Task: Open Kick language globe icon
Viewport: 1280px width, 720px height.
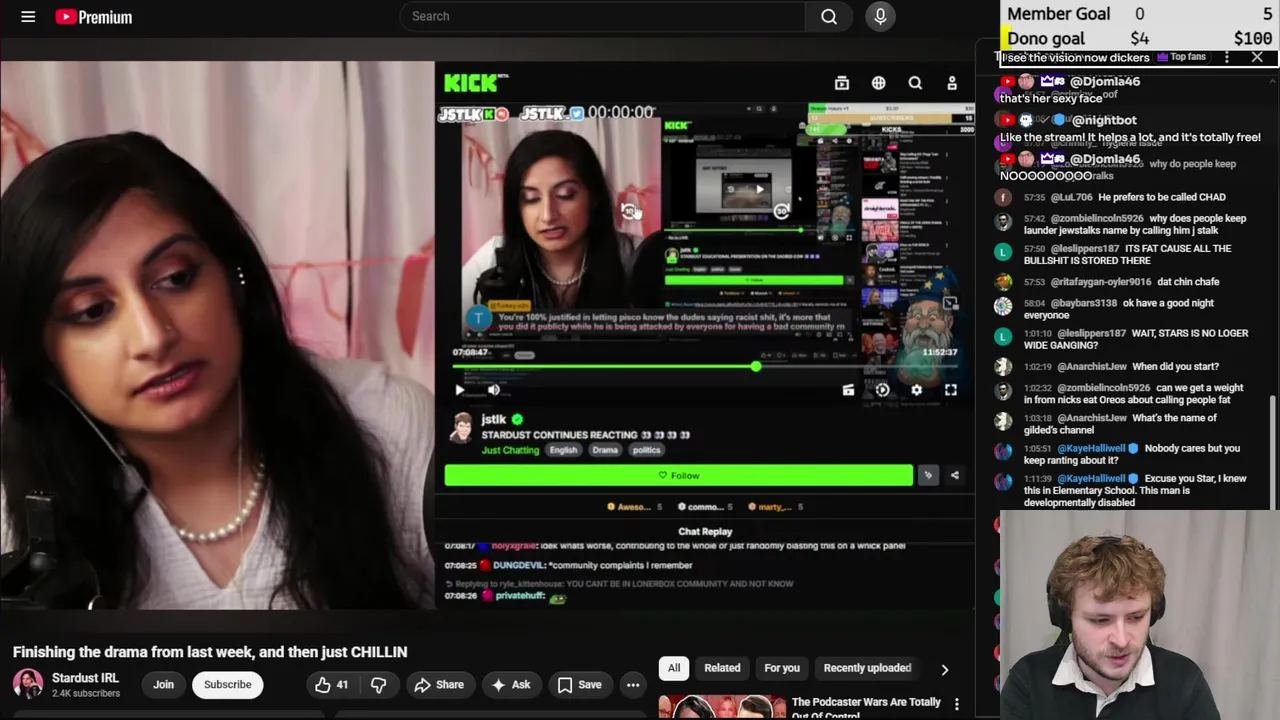Action: pos(878,83)
